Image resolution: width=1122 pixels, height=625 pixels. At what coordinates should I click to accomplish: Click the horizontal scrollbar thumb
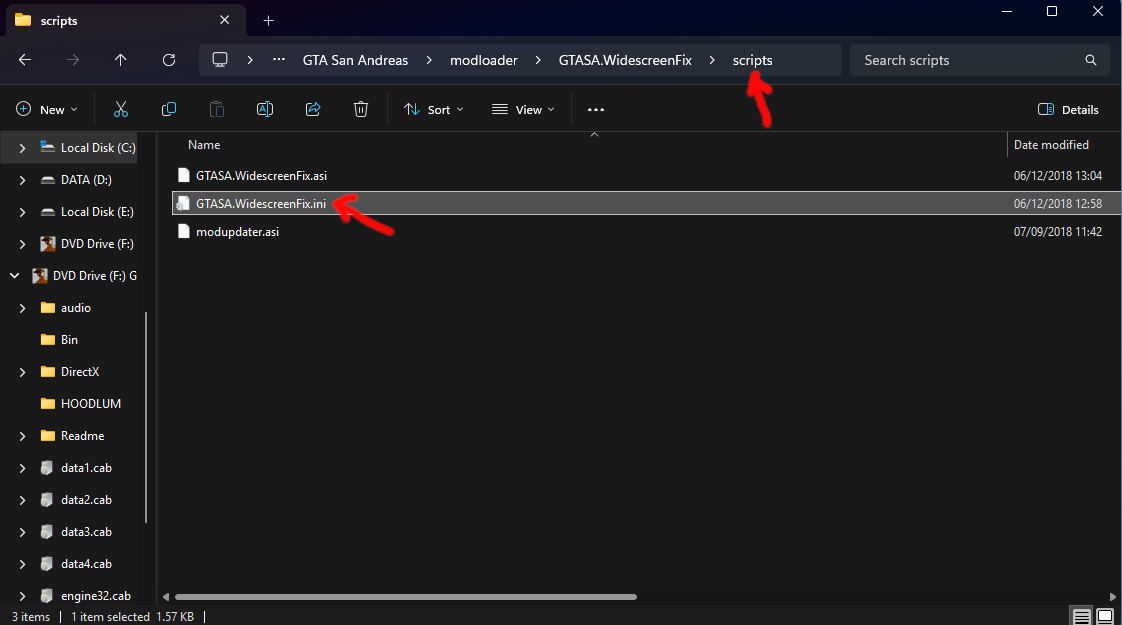tap(406, 596)
